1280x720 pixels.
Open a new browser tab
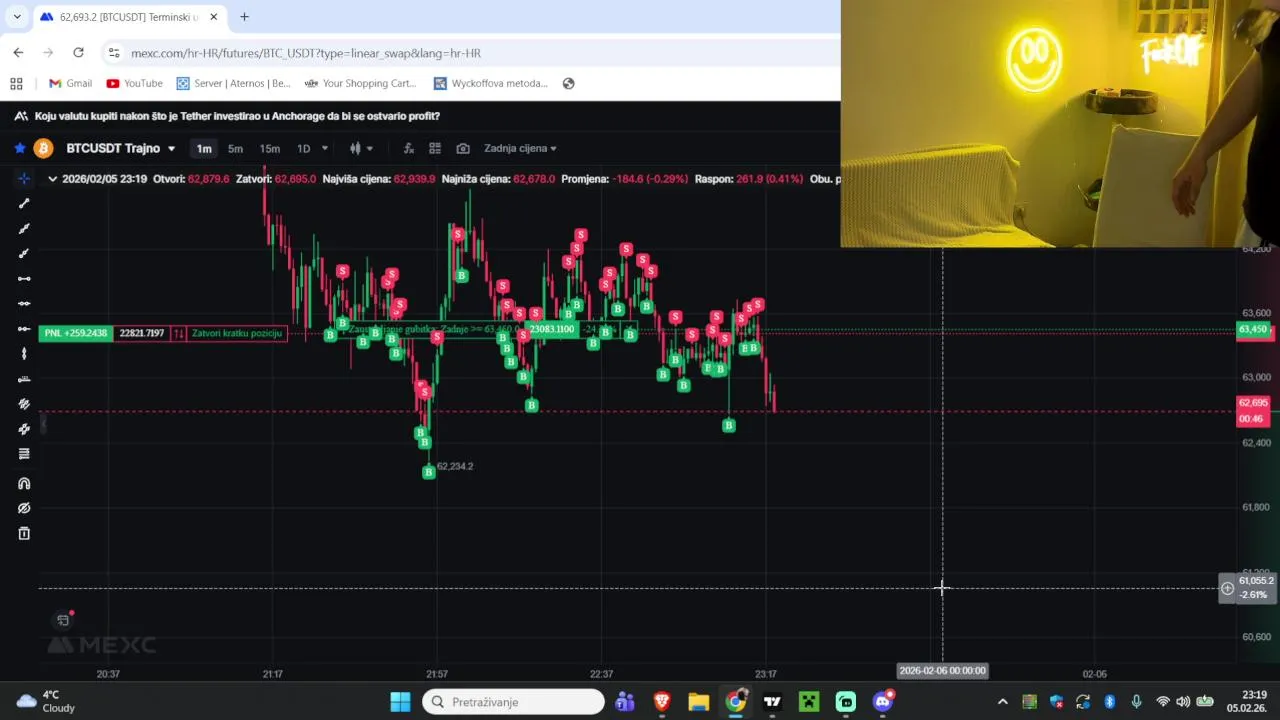(x=244, y=17)
